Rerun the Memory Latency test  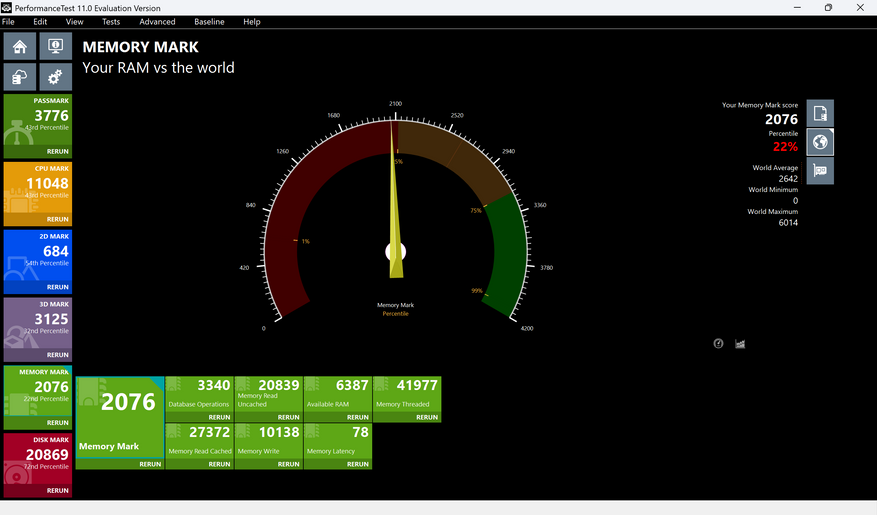(x=358, y=464)
